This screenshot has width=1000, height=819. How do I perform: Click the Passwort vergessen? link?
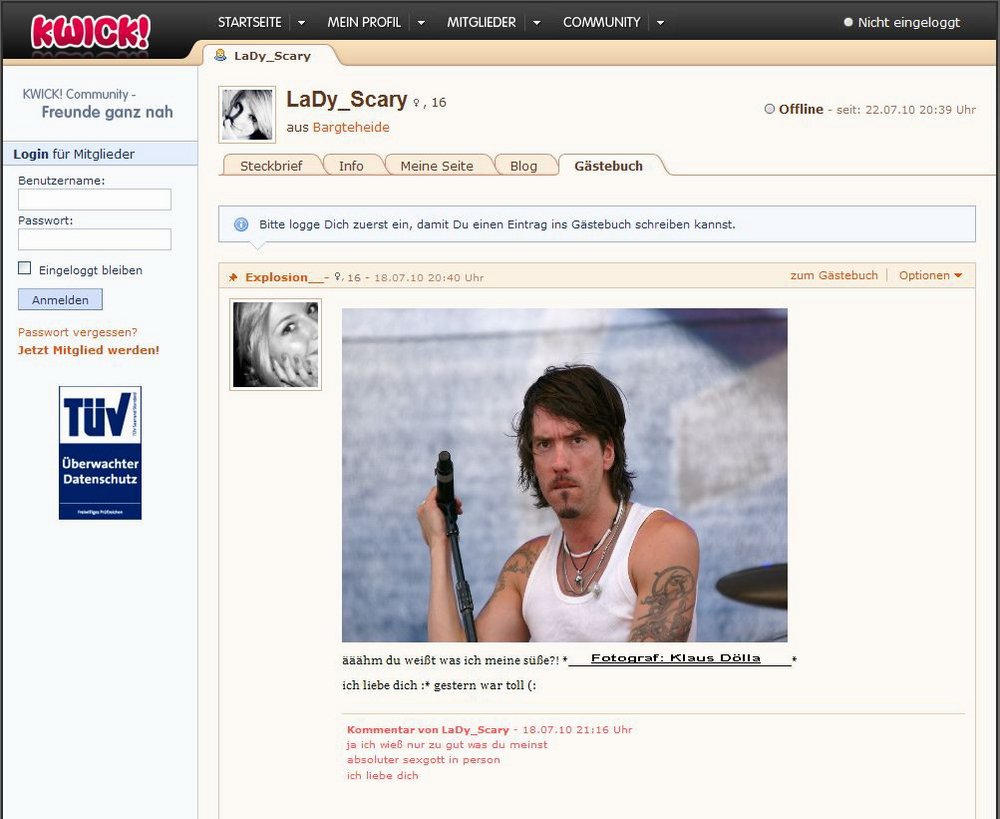click(78, 332)
